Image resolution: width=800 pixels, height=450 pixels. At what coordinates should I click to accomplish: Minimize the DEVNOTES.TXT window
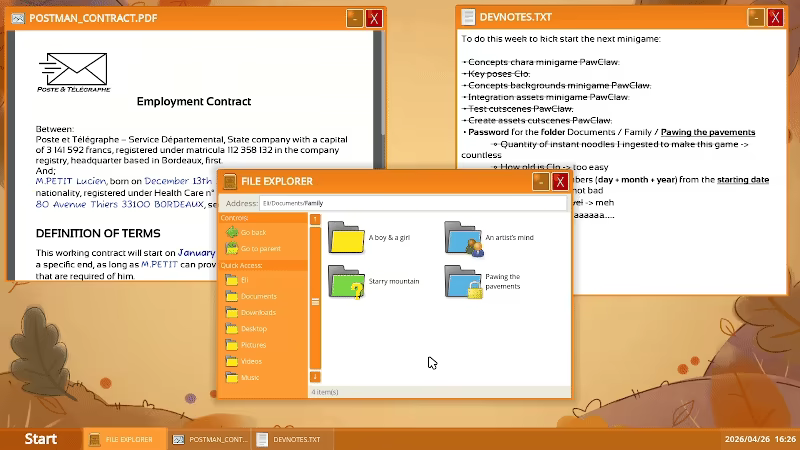[x=756, y=17]
